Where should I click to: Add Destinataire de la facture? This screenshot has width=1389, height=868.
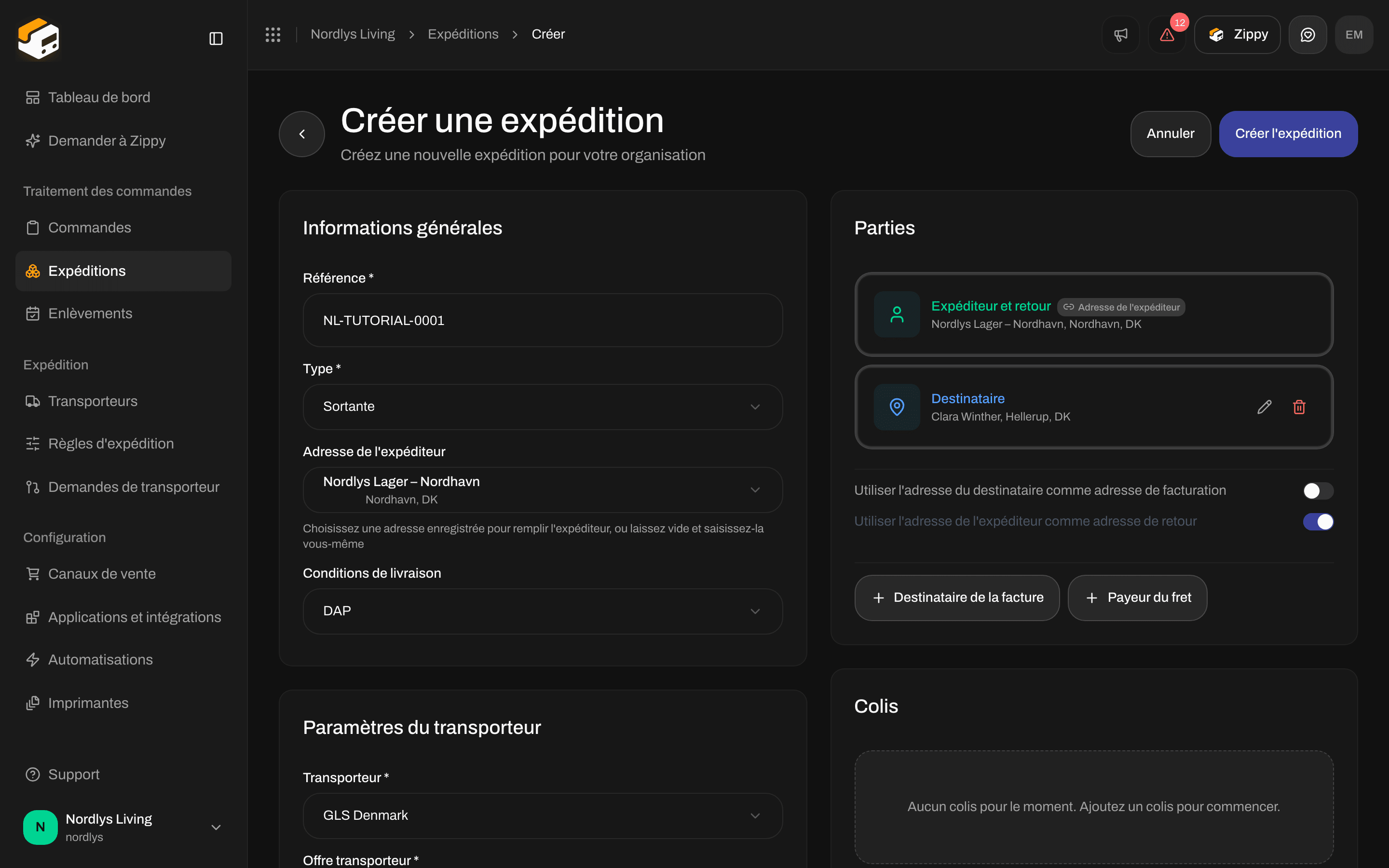click(x=957, y=597)
